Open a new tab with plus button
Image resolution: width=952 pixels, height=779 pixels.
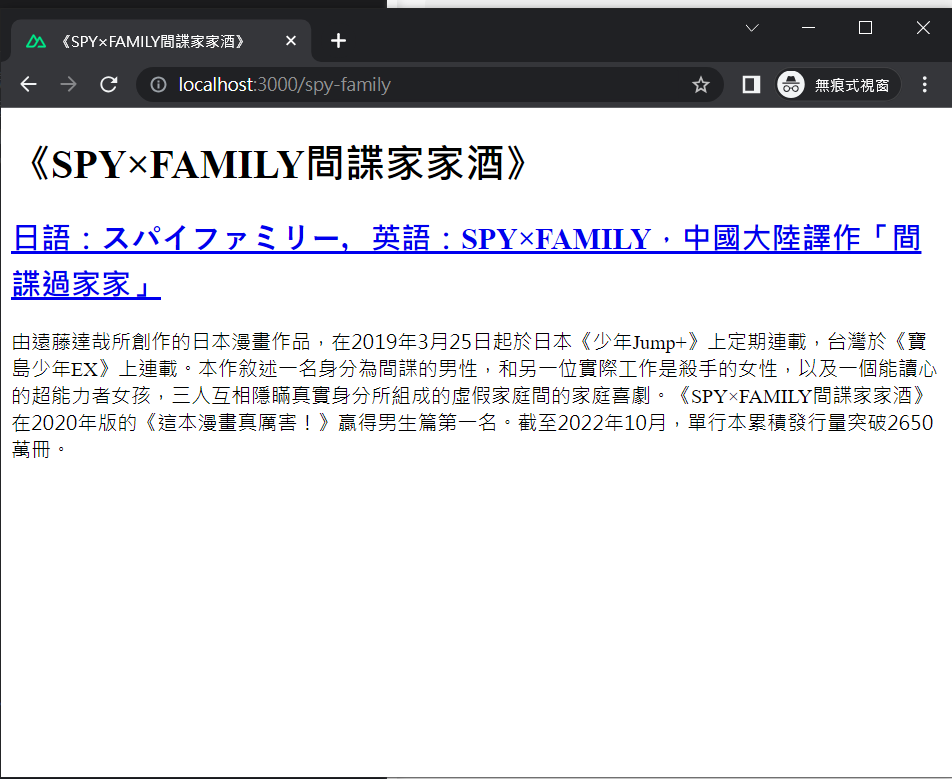pos(338,41)
